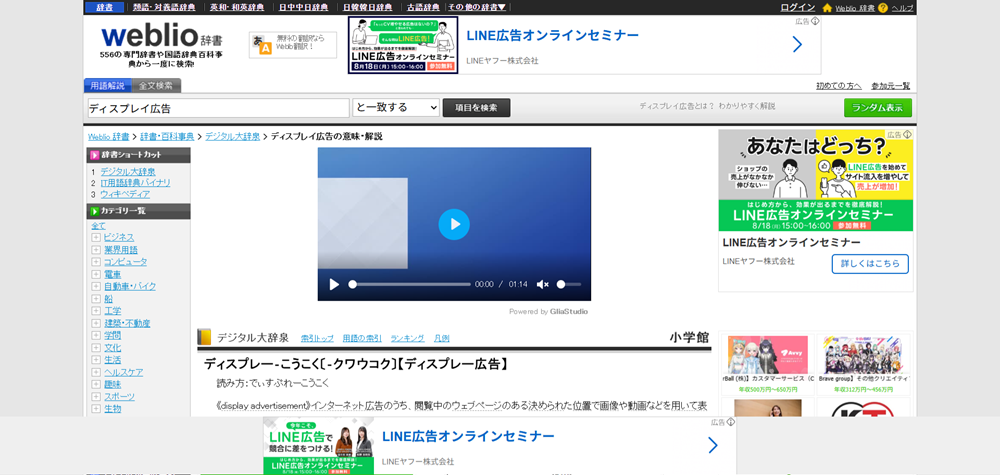The height and width of the screenshot is (475, 1000).
Task: Click the スポーツ category link
Action: tap(119, 397)
